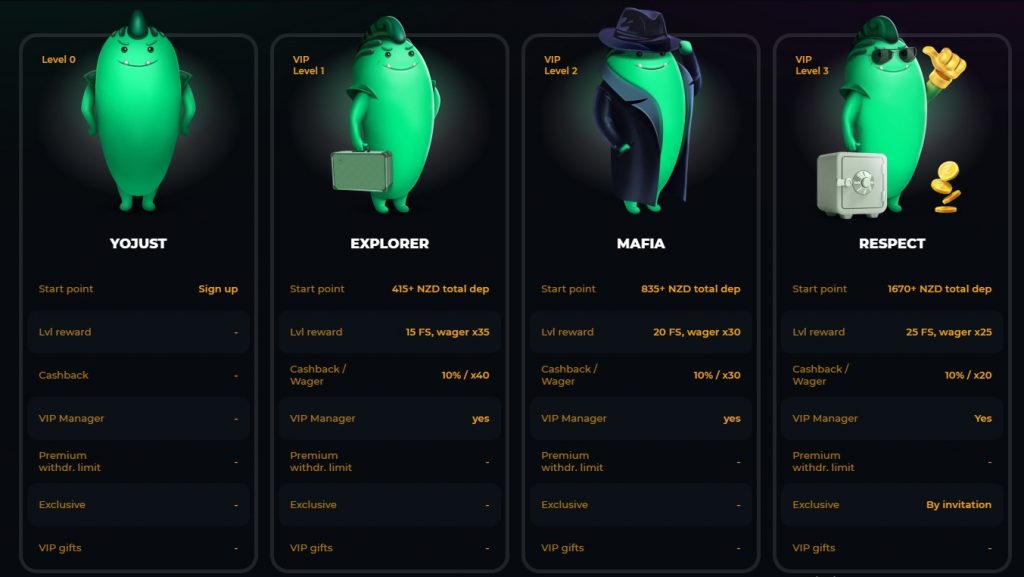Click the YOJUST Level 0 mascot character
The width and height of the screenshot is (1024, 577).
pyautogui.click(x=138, y=111)
